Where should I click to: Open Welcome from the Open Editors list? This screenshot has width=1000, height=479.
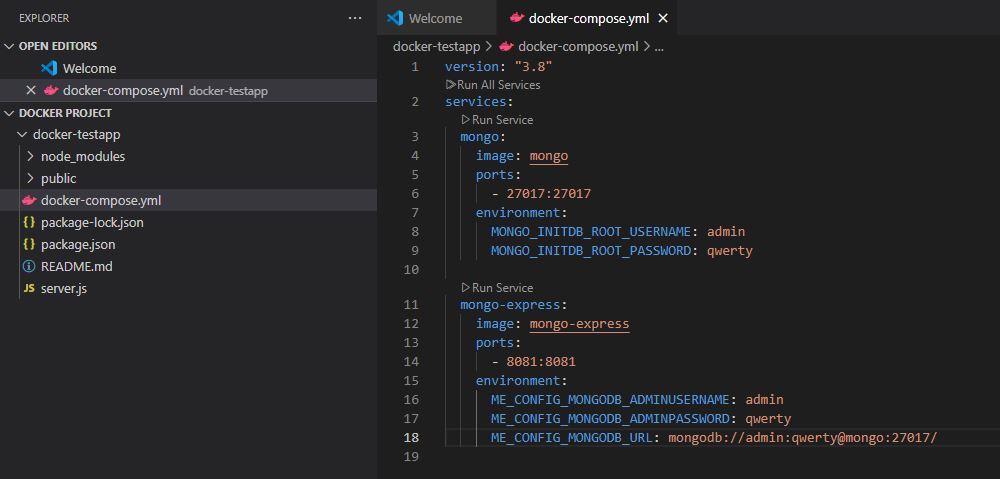pyautogui.click(x=89, y=68)
